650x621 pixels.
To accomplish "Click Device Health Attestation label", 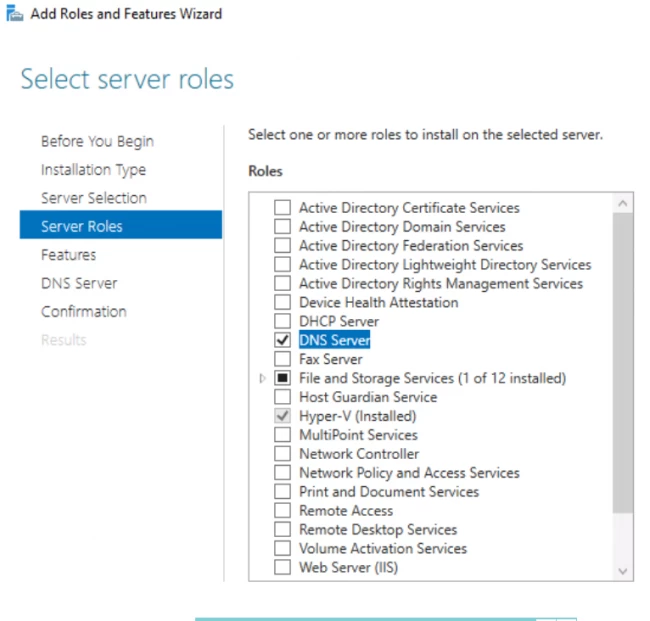I will coord(379,302).
